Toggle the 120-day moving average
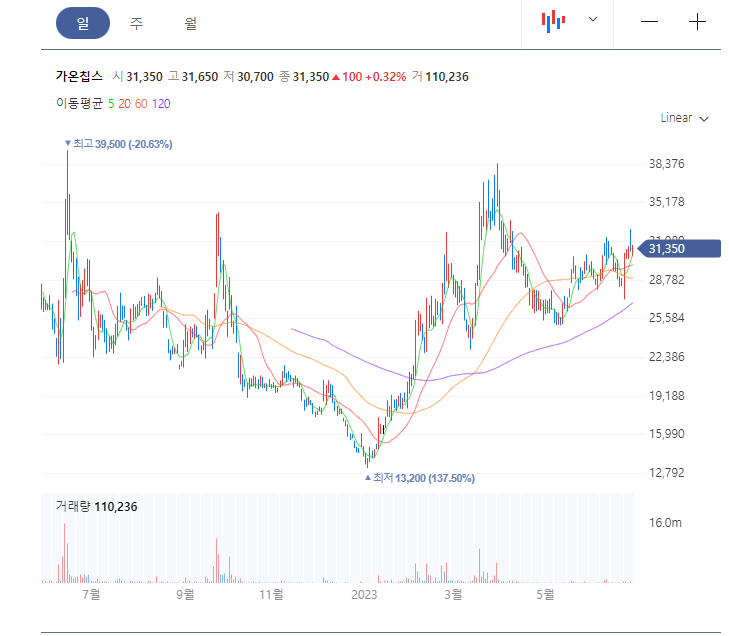The width and height of the screenshot is (729, 636). point(161,104)
